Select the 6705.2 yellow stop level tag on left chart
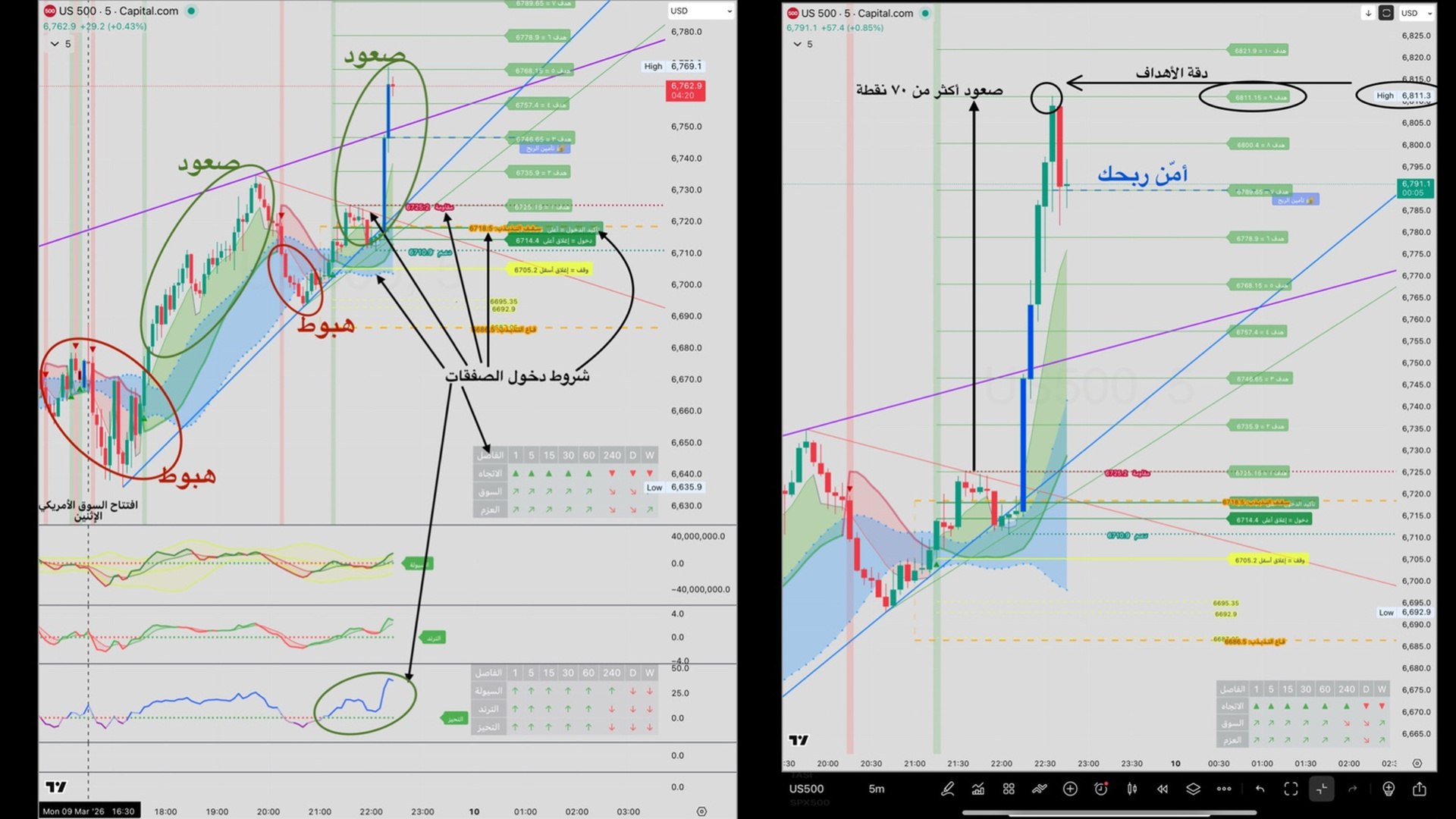 pyautogui.click(x=551, y=269)
